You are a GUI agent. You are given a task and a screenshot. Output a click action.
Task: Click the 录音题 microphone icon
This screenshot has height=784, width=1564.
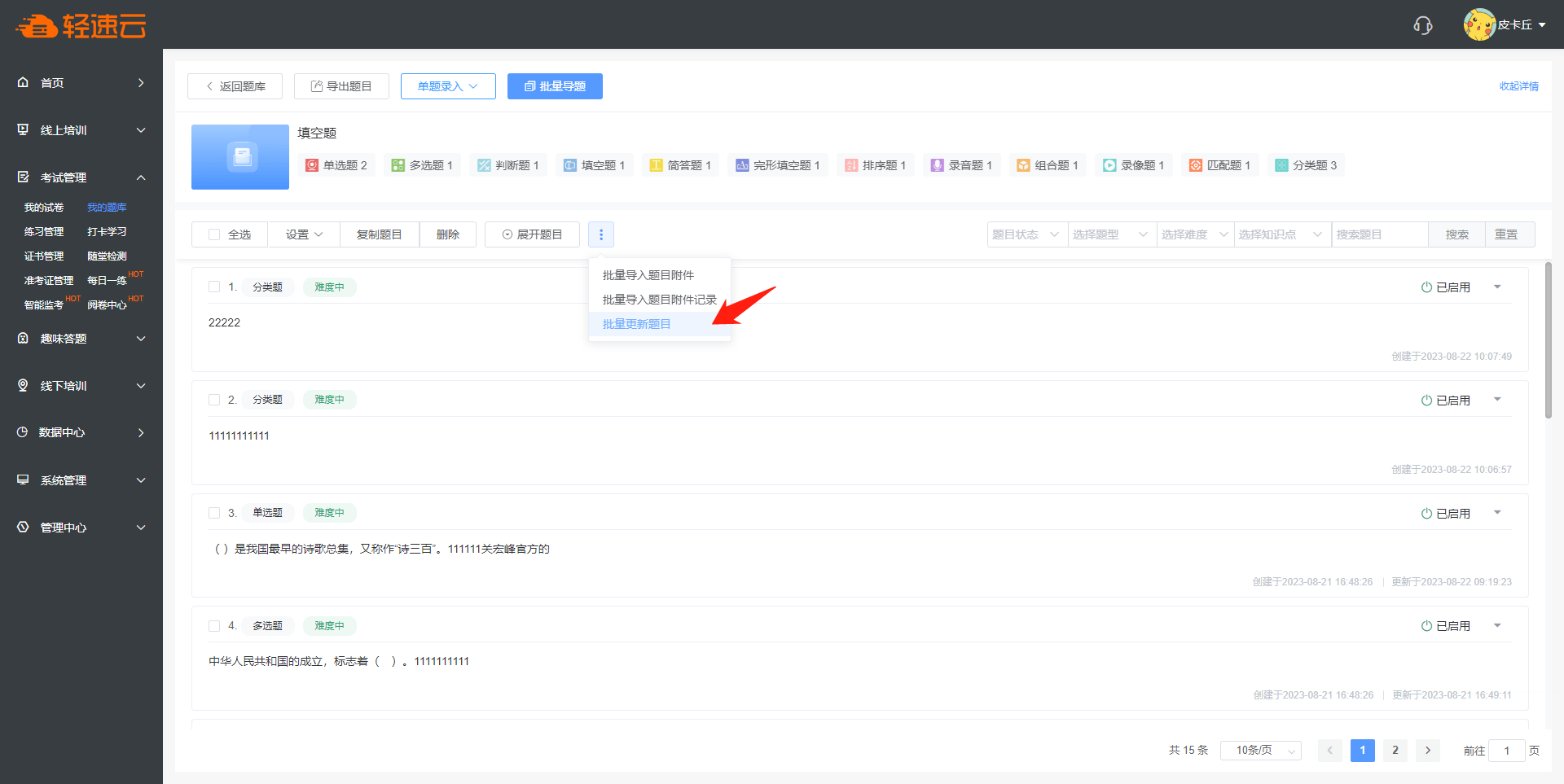937,165
